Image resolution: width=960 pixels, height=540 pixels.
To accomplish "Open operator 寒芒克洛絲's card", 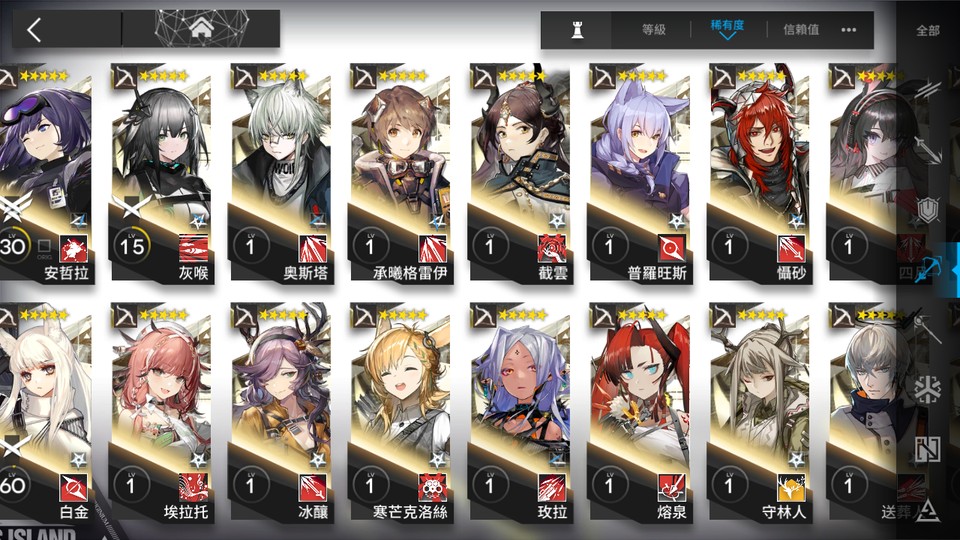I will [x=400, y=412].
